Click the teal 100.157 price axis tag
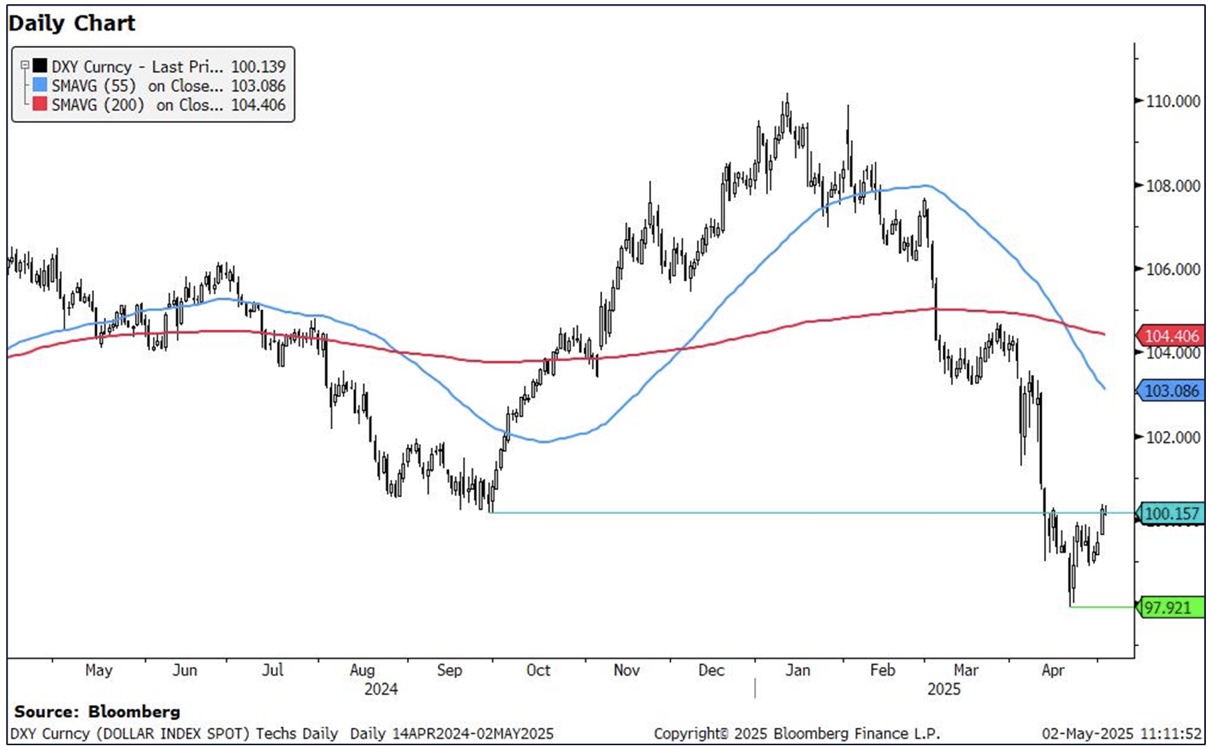The height and width of the screenshot is (750, 1212). (x=1171, y=513)
